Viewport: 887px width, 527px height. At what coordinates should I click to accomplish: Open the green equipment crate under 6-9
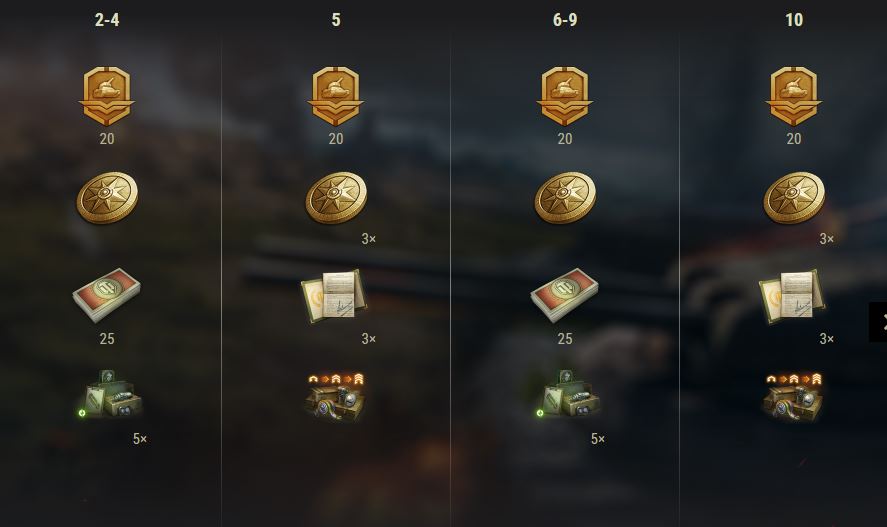tap(569, 395)
